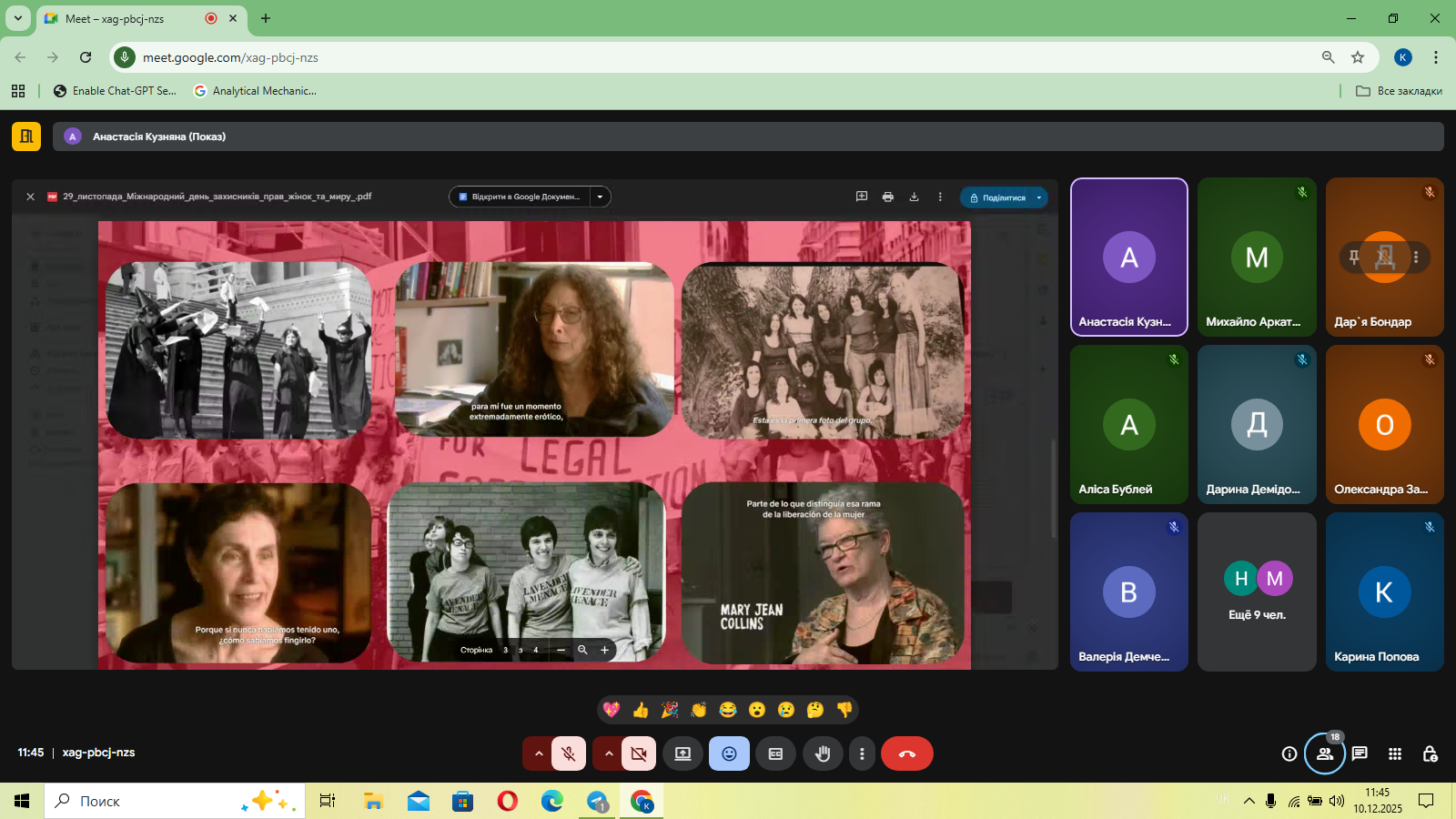The width and height of the screenshot is (1456, 819).
Task: Toggle closed captions (CC) button
Action: pos(775,753)
